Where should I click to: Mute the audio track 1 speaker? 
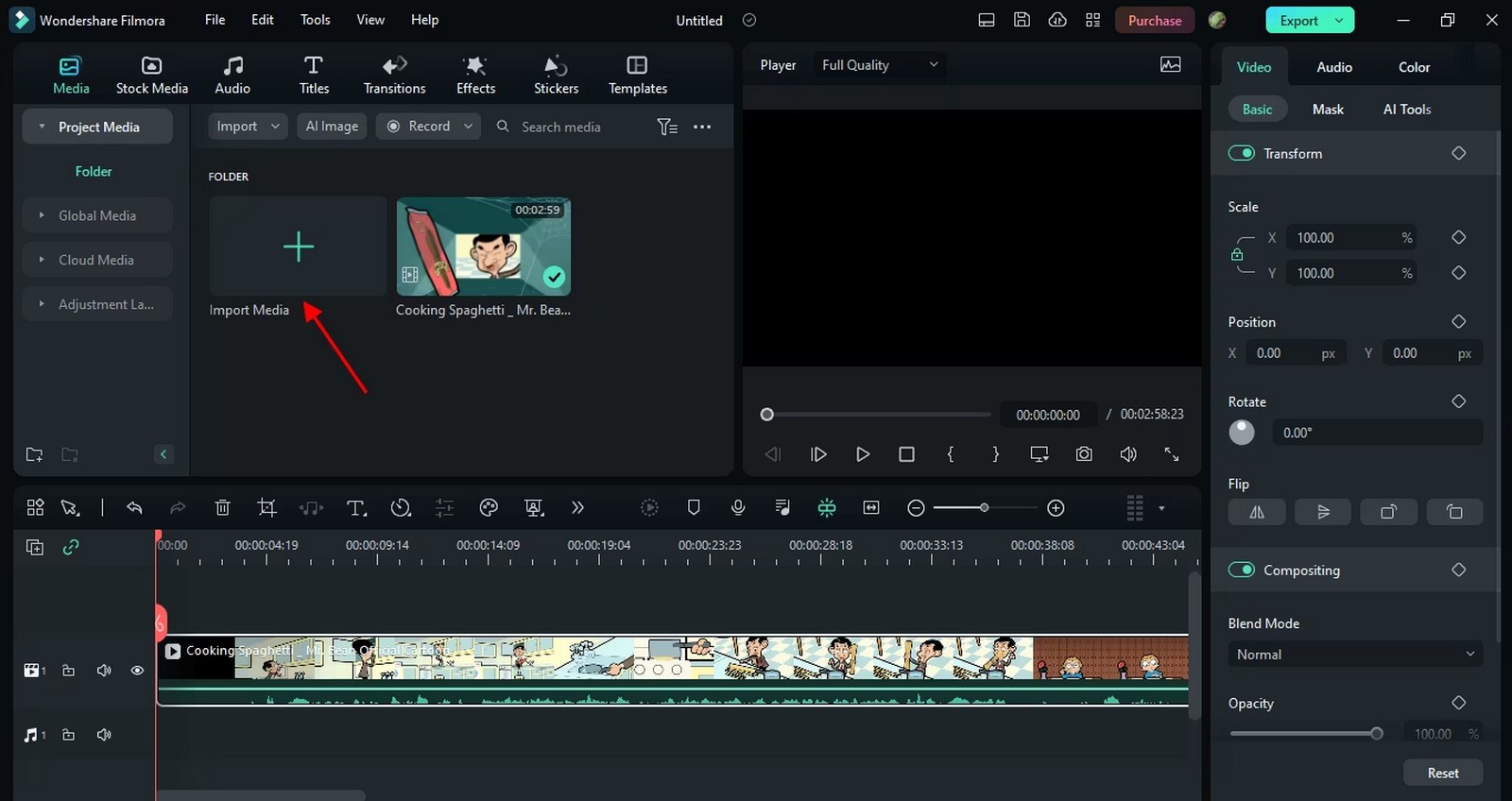(104, 735)
